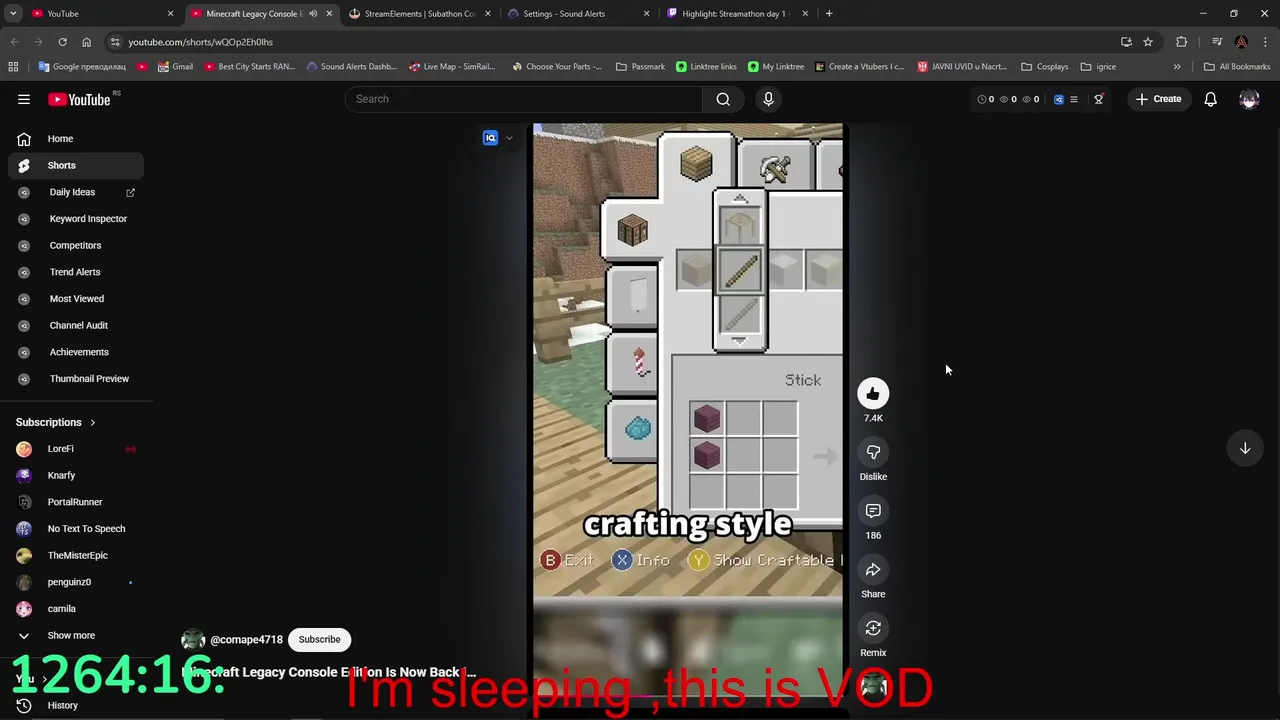Screen dimensions: 1280x720
Task: Expand the Subscriptions section chevron
Action: click(x=93, y=422)
